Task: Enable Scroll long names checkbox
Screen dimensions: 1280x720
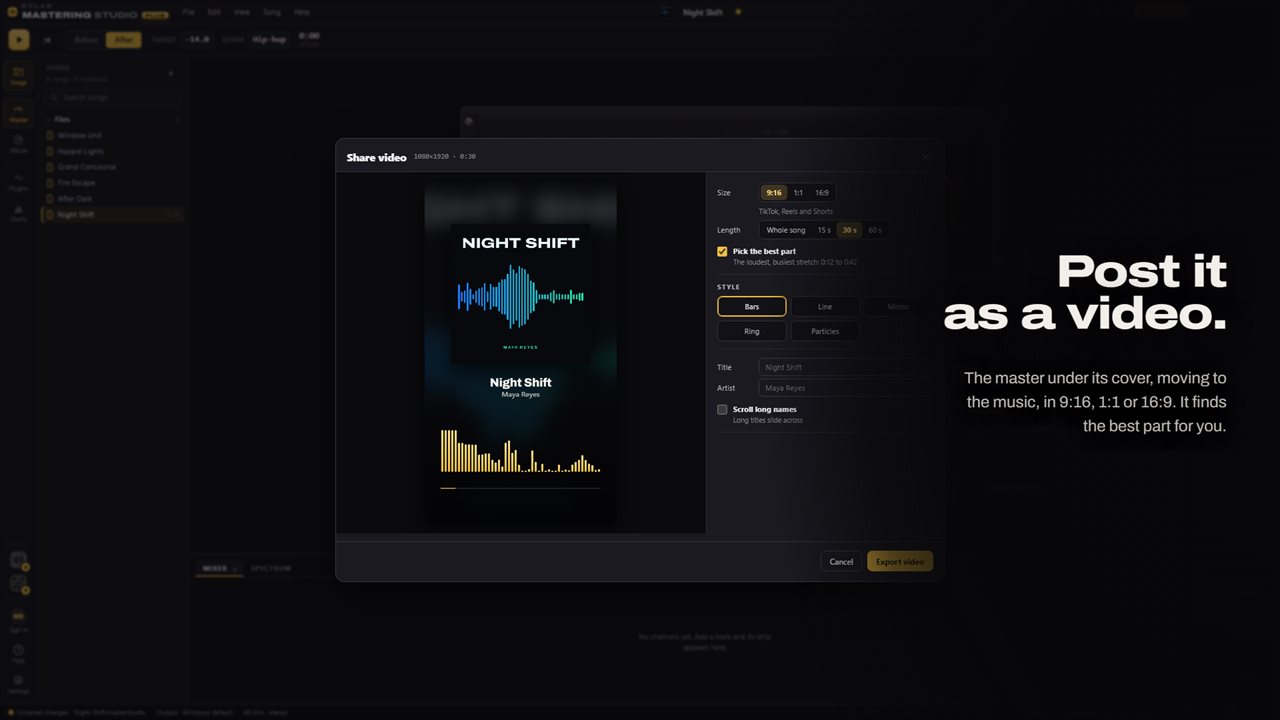Action: [x=722, y=409]
